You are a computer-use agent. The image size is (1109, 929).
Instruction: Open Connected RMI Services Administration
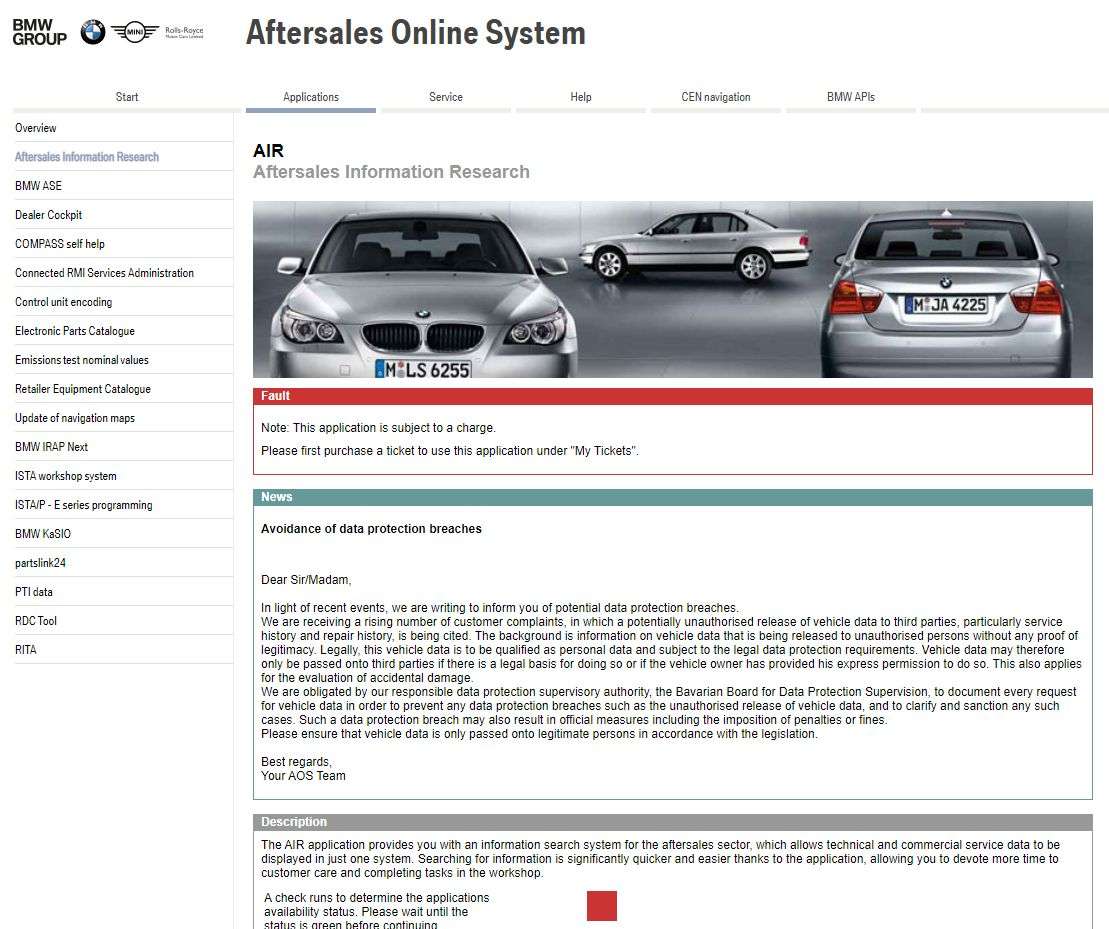click(x=123, y=273)
